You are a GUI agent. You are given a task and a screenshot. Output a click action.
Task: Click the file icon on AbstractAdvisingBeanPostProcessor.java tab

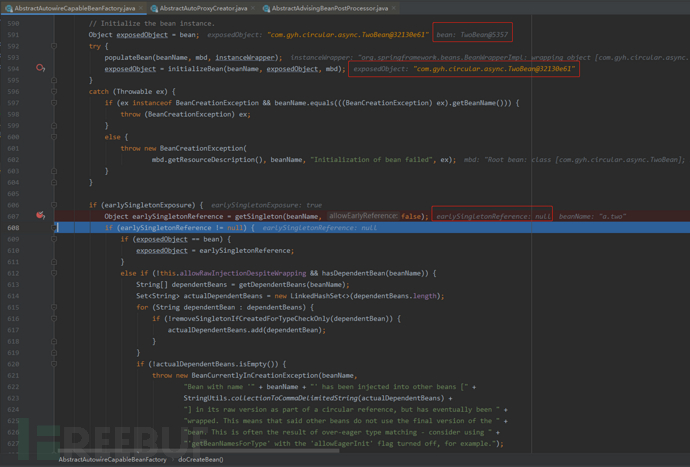[x=267, y=8]
